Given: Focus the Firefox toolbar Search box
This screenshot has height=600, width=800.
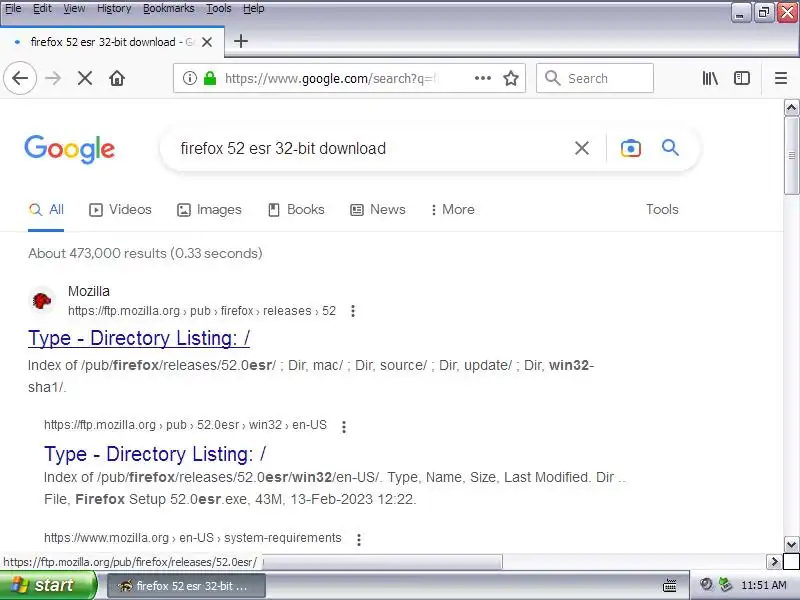Looking at the screenshot, I should (595, 78).
